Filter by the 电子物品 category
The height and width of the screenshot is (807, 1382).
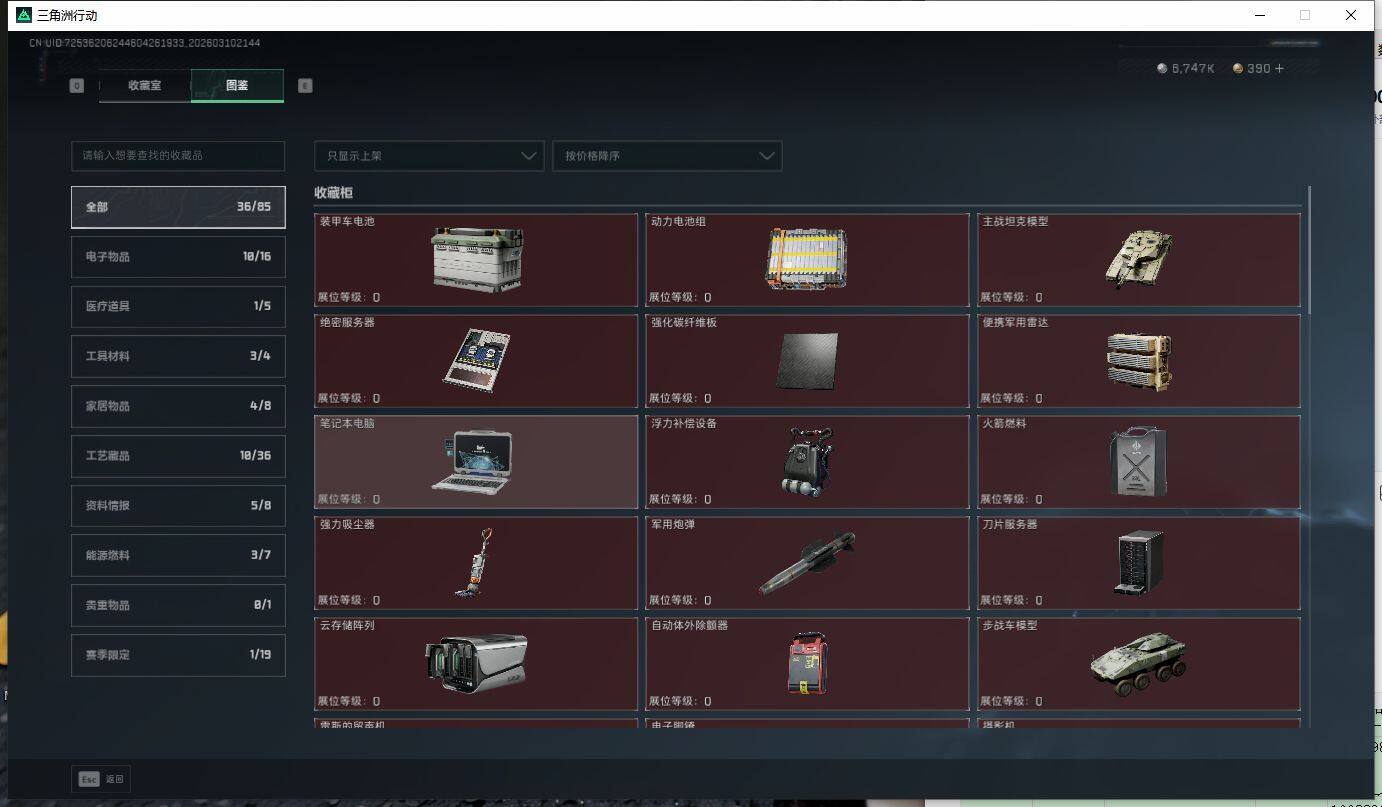click(x=178, y=257)
